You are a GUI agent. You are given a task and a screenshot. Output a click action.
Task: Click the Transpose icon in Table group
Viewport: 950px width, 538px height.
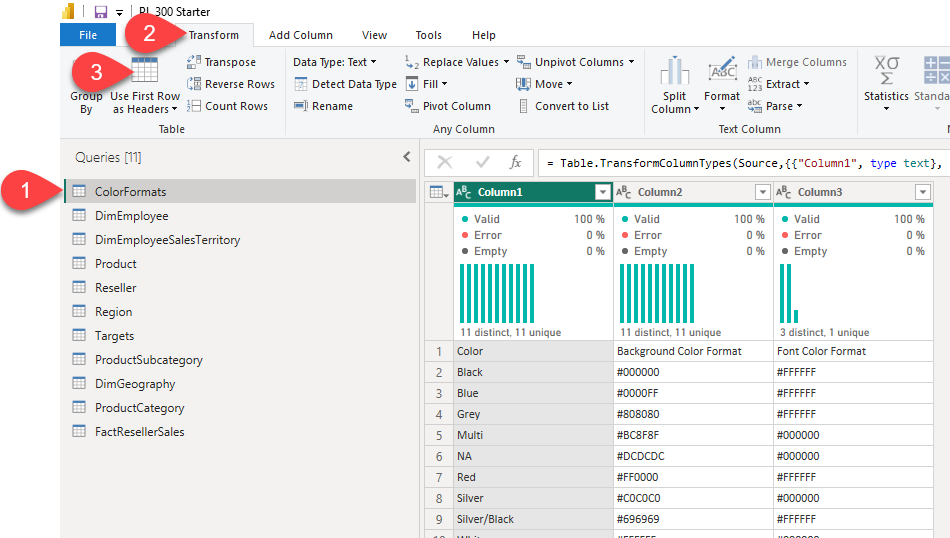click(x=194, y=62)
